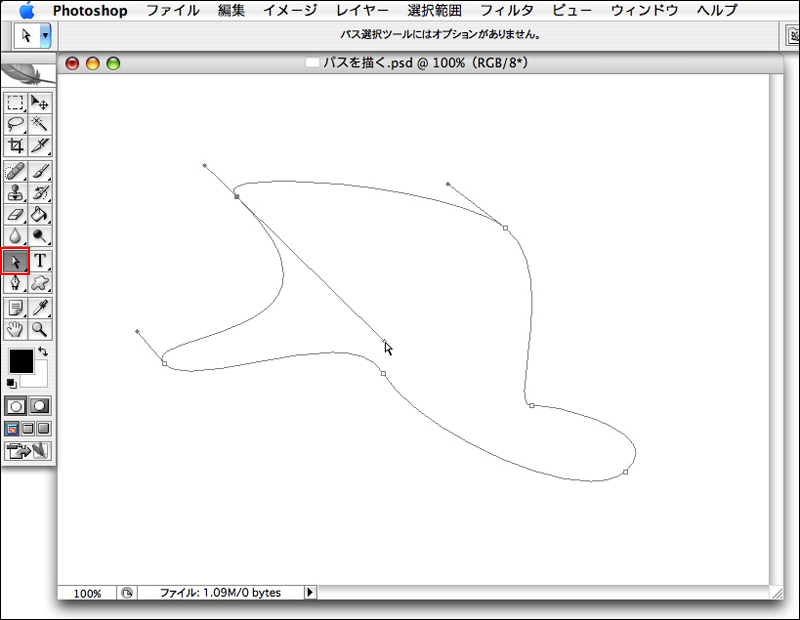Expand the status bar info arrow menu
Image resolution: width=800 pixels, height=620 pixels.
(x=310, y=593)
